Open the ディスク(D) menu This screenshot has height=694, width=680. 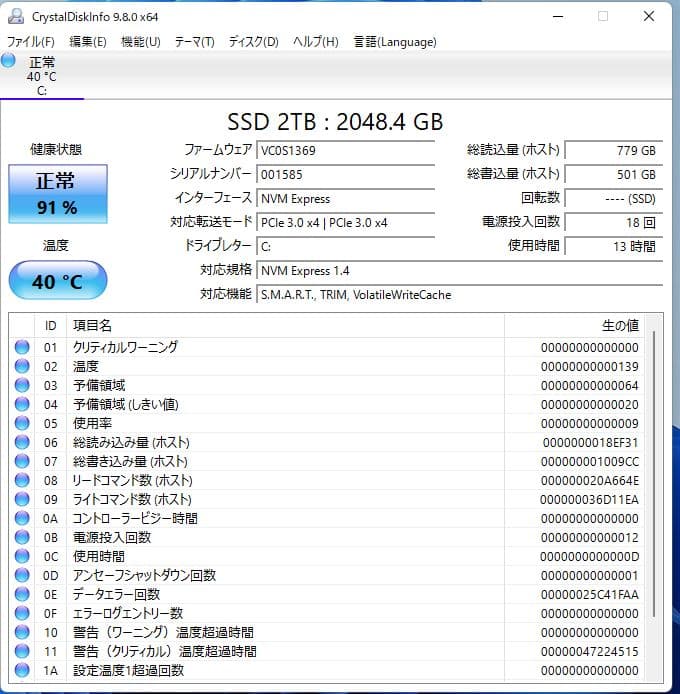253,42
